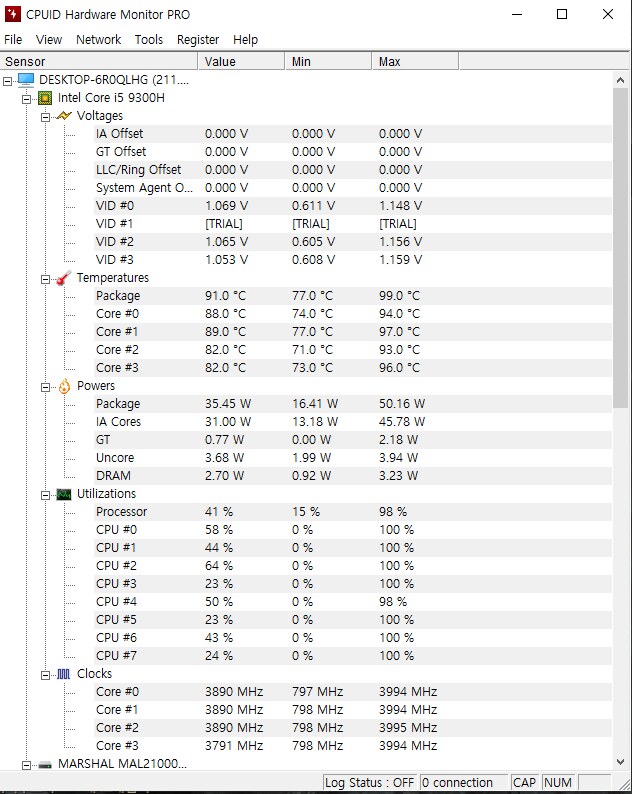This screenshot has width=632, height=794.
Task: Click the CPUID app icon in title bar
Action: tap(12, 15)
